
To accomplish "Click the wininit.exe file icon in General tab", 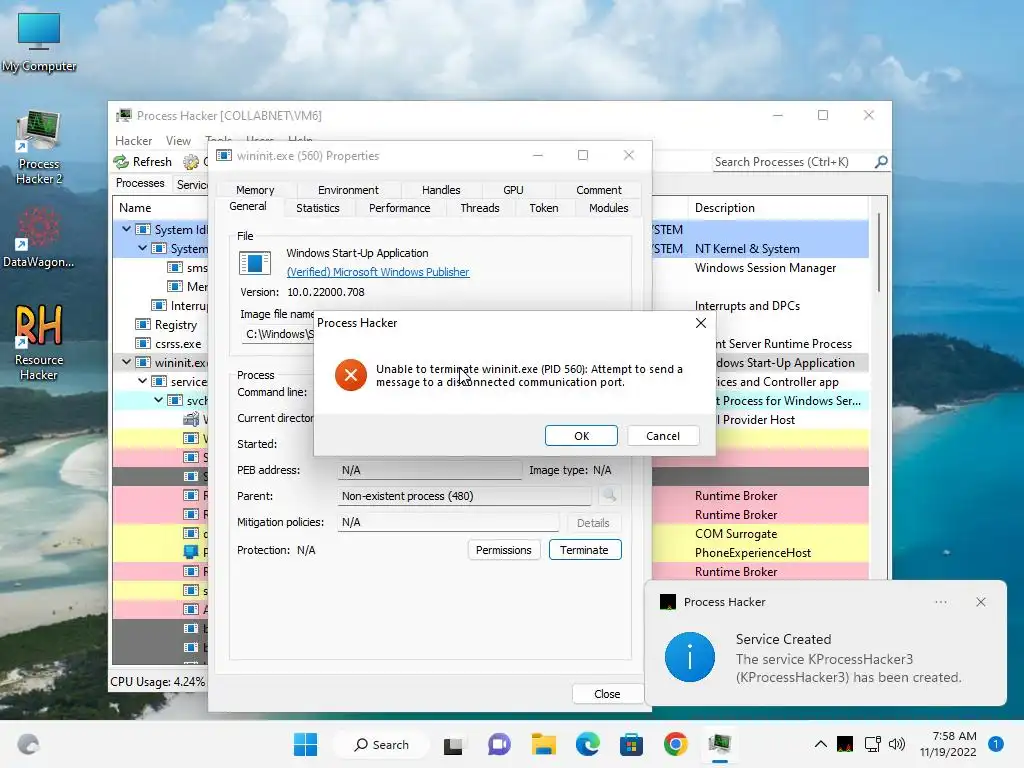I will 255,263.
